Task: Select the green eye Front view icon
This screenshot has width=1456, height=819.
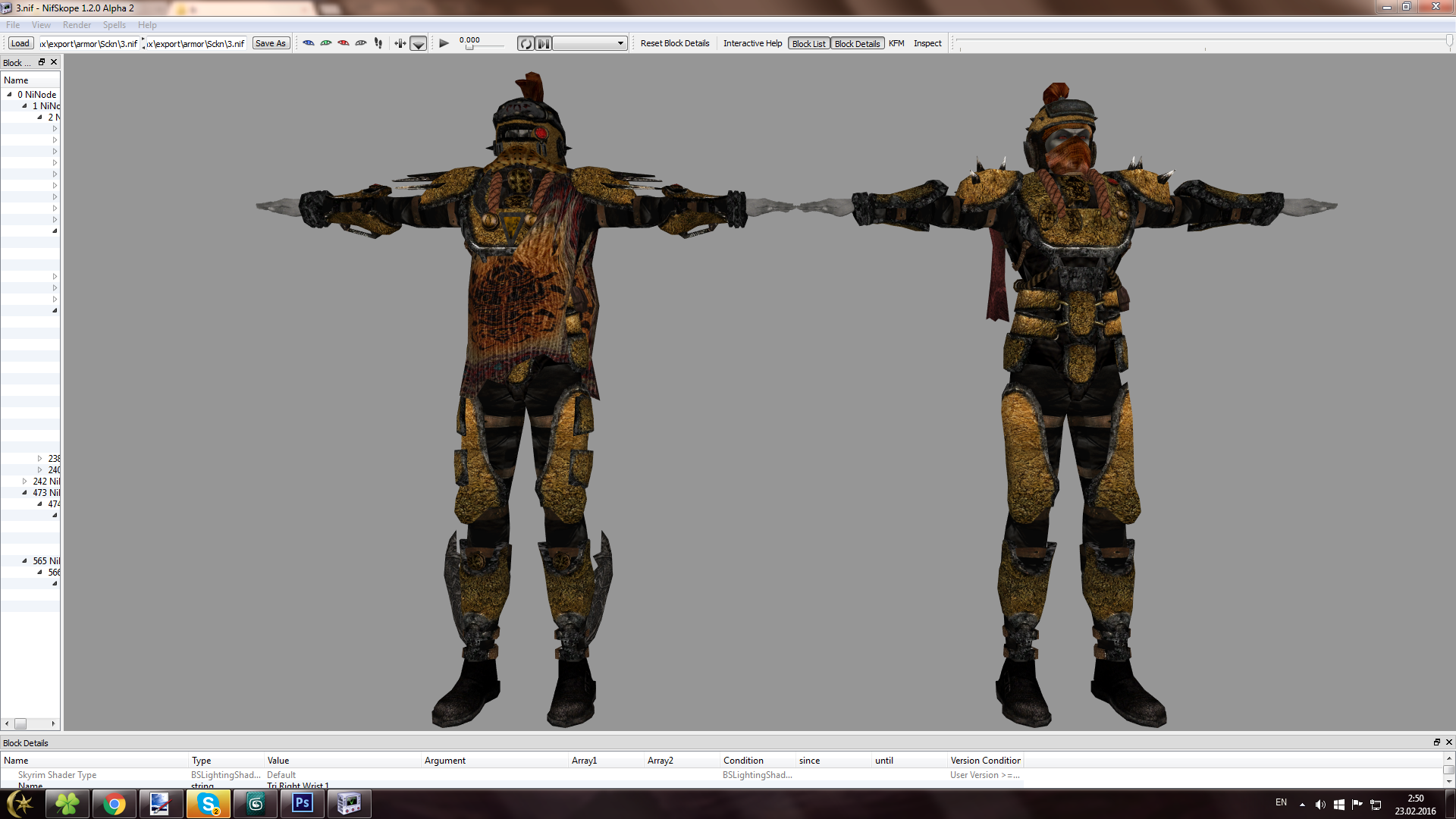Action: (326, 43)
